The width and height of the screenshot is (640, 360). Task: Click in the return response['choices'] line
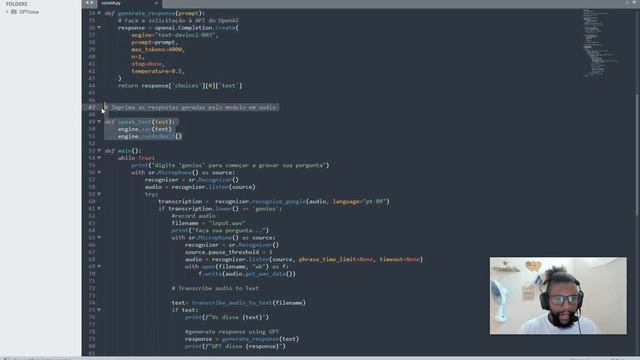click(x=180, y=86)
